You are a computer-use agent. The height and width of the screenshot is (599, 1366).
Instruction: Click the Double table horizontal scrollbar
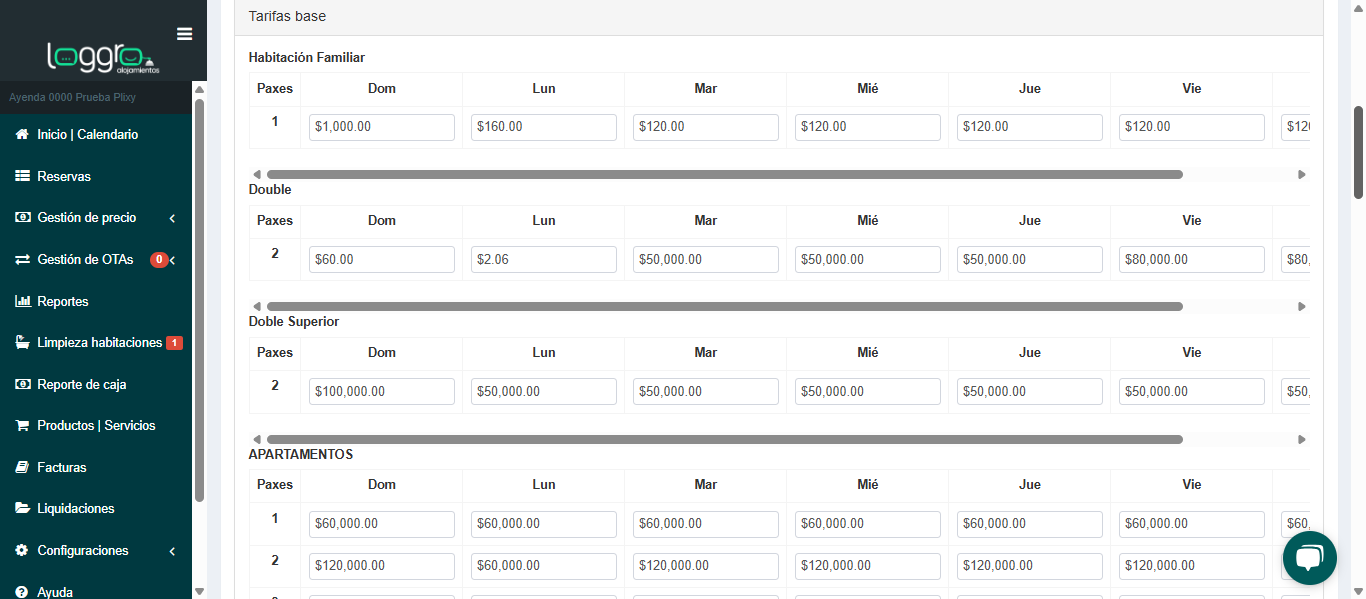click(x=724, y=306)
